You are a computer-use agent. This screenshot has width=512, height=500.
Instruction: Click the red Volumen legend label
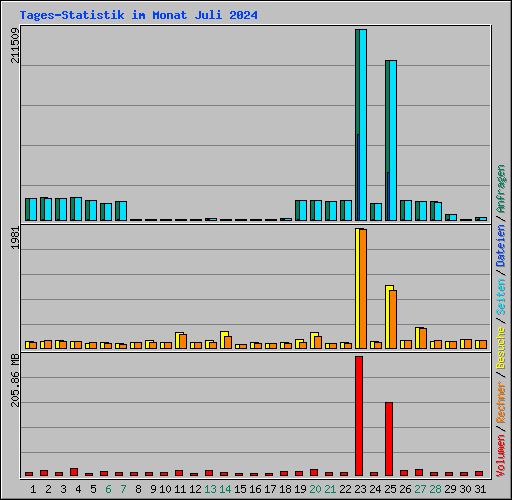[501, 456]
